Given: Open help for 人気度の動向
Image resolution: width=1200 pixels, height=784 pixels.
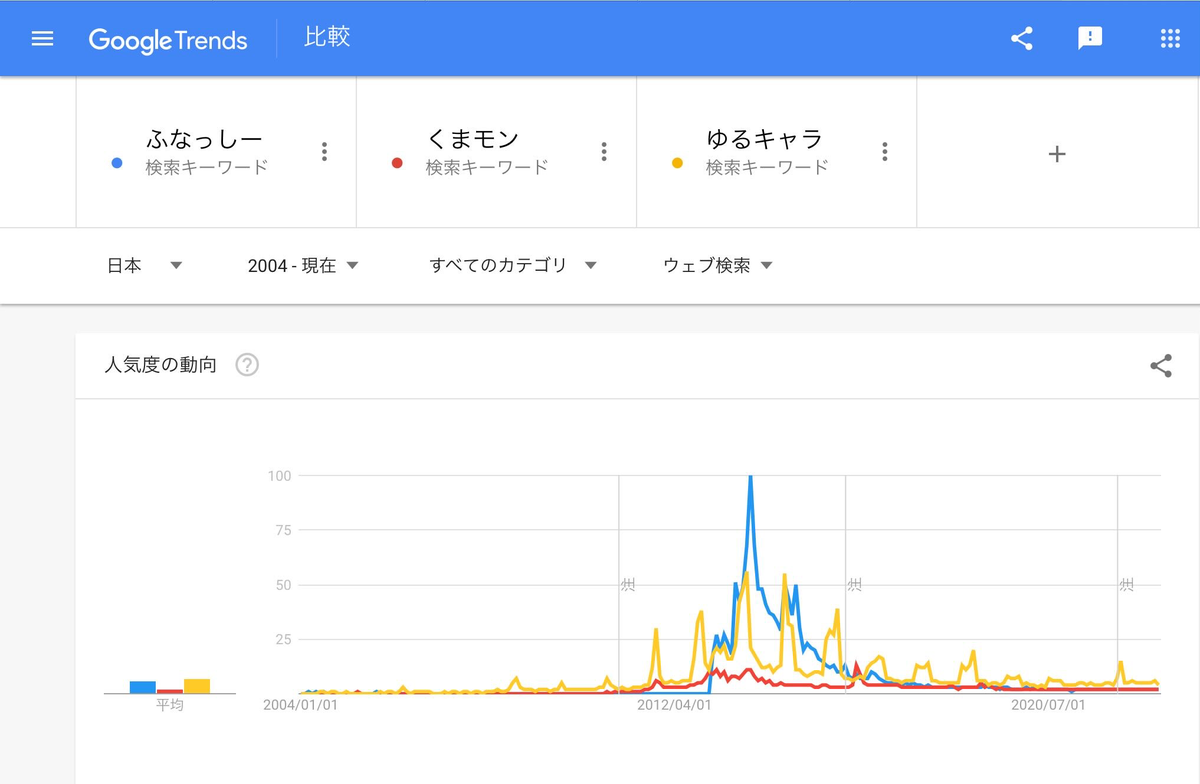Looking at the screenshot, I should (x=247, y=365).
